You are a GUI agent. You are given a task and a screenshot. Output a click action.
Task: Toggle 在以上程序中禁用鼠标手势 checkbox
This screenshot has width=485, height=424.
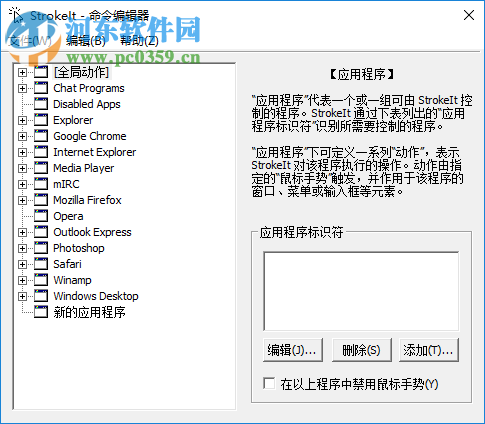269,384
